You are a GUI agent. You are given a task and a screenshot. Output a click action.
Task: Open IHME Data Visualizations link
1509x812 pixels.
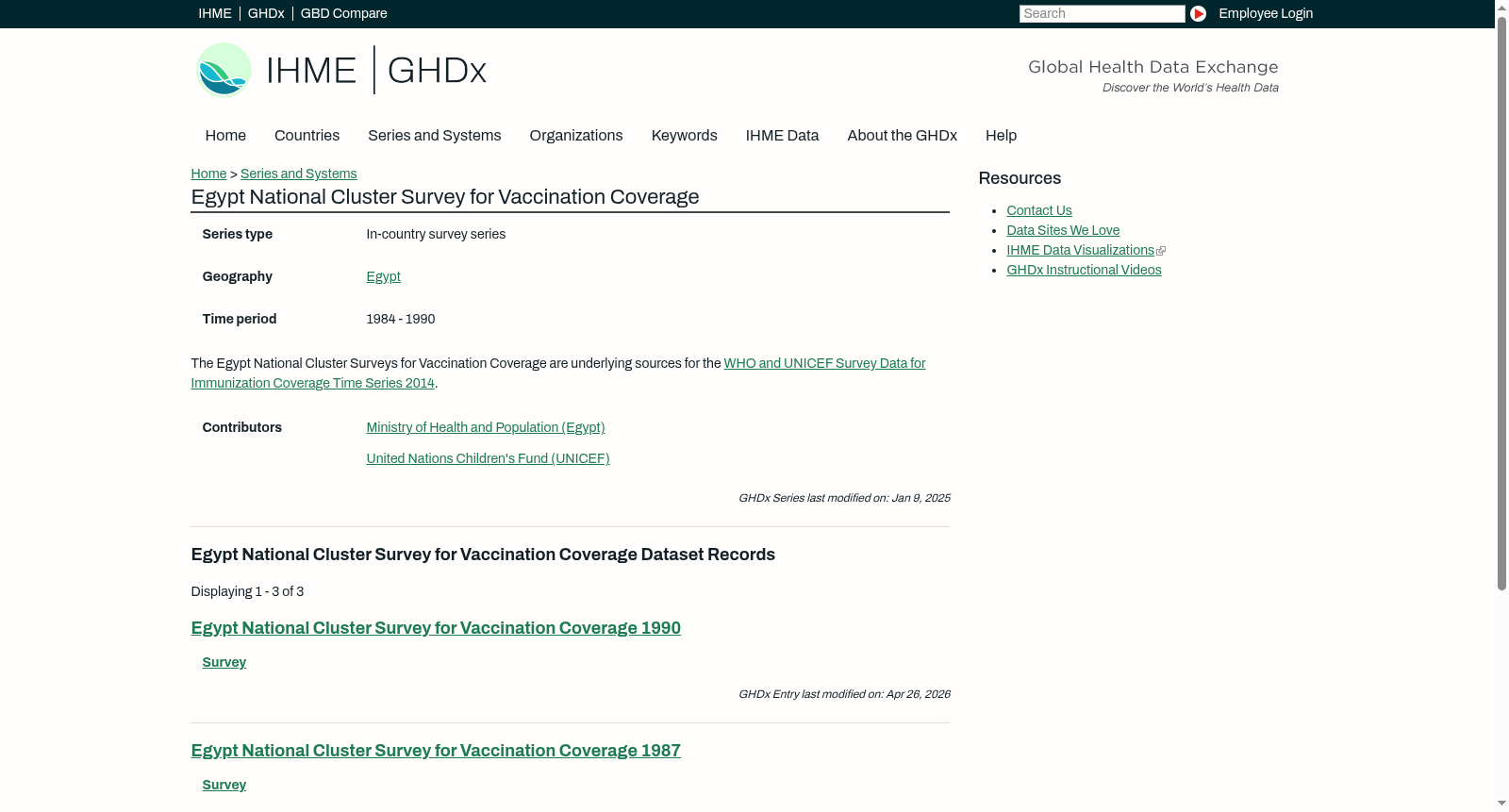coord(1080,250)
